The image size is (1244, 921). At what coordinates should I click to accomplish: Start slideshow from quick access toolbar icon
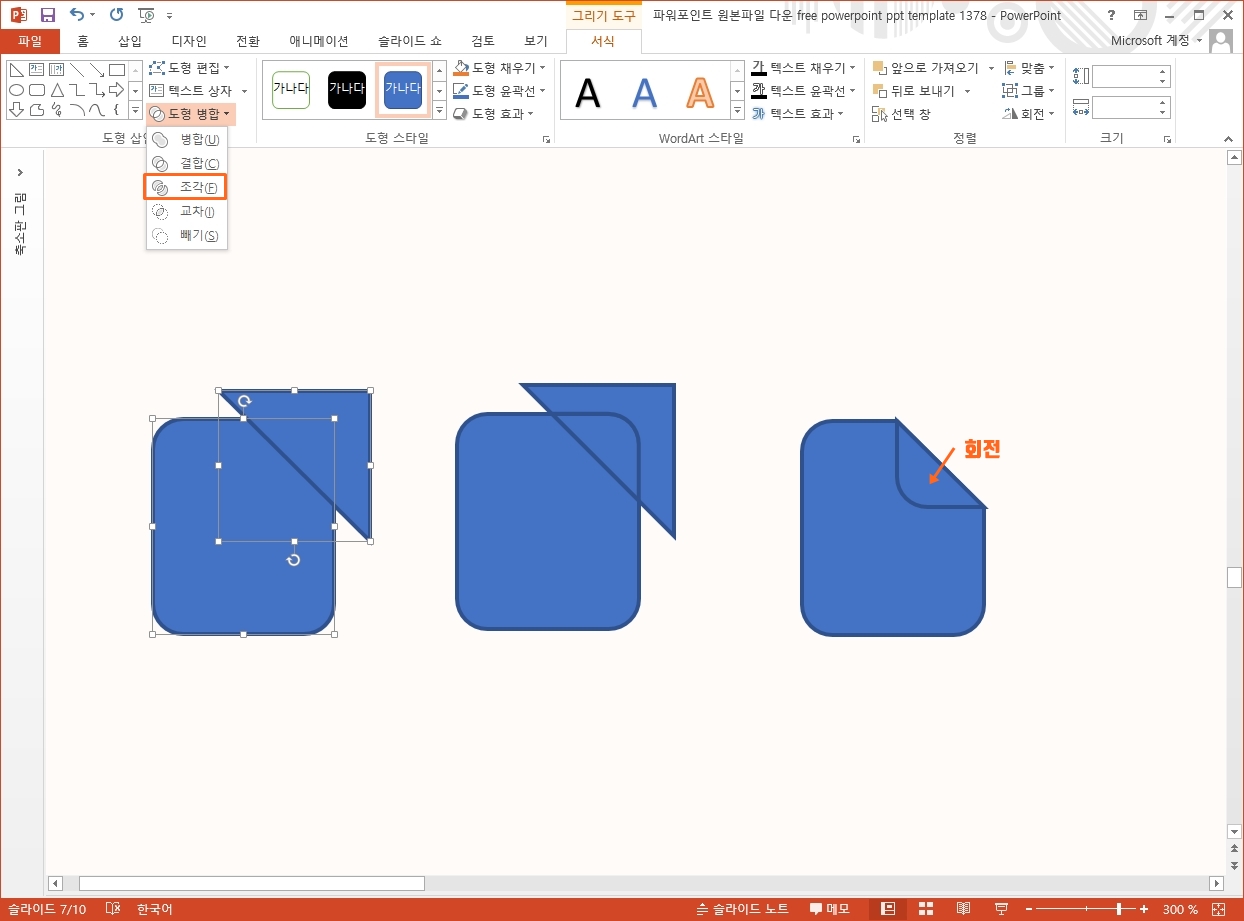(x=146, y=15)
